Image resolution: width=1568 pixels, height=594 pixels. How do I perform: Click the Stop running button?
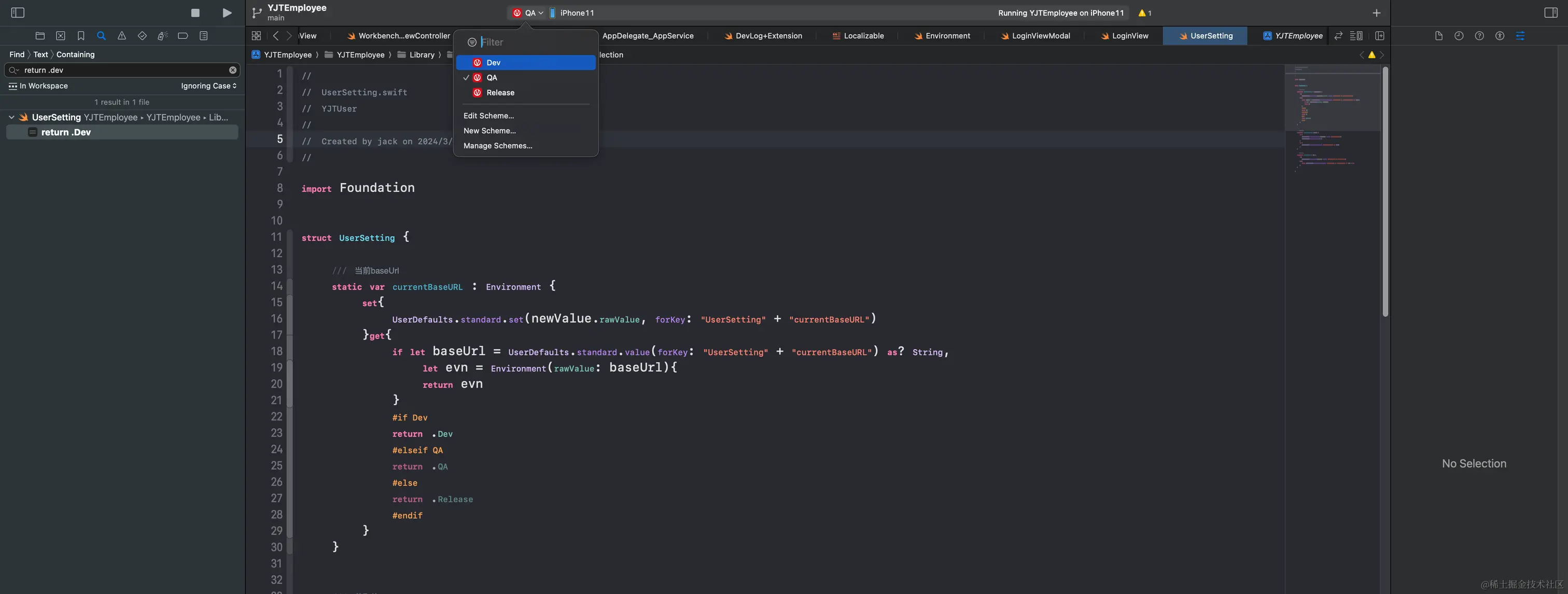pyautogui.click(x=195, y=13)
